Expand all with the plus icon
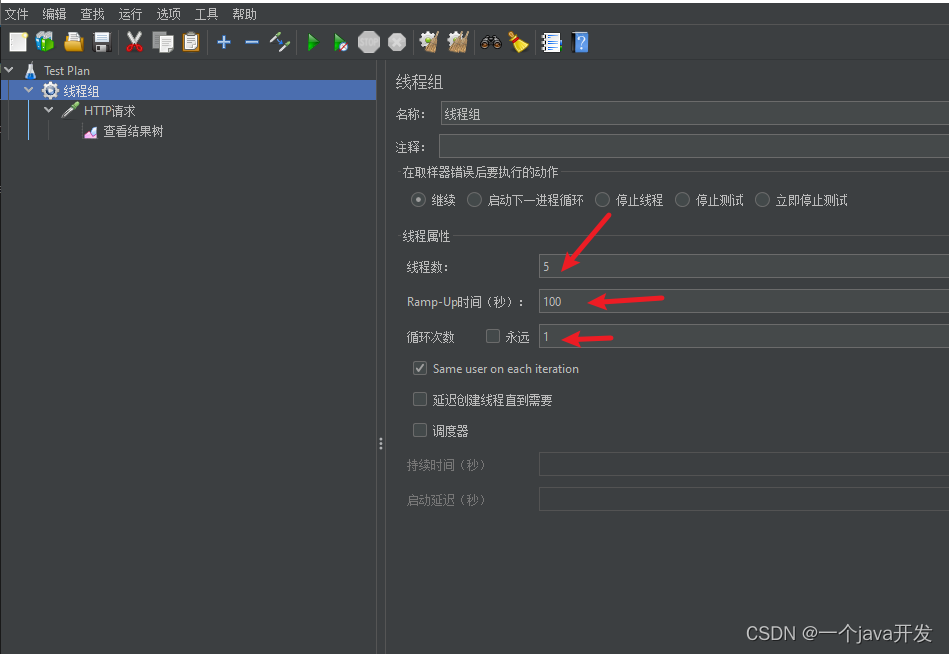Image resolution: width=949 pixels, height=654 pixels. tap(224, 42)
